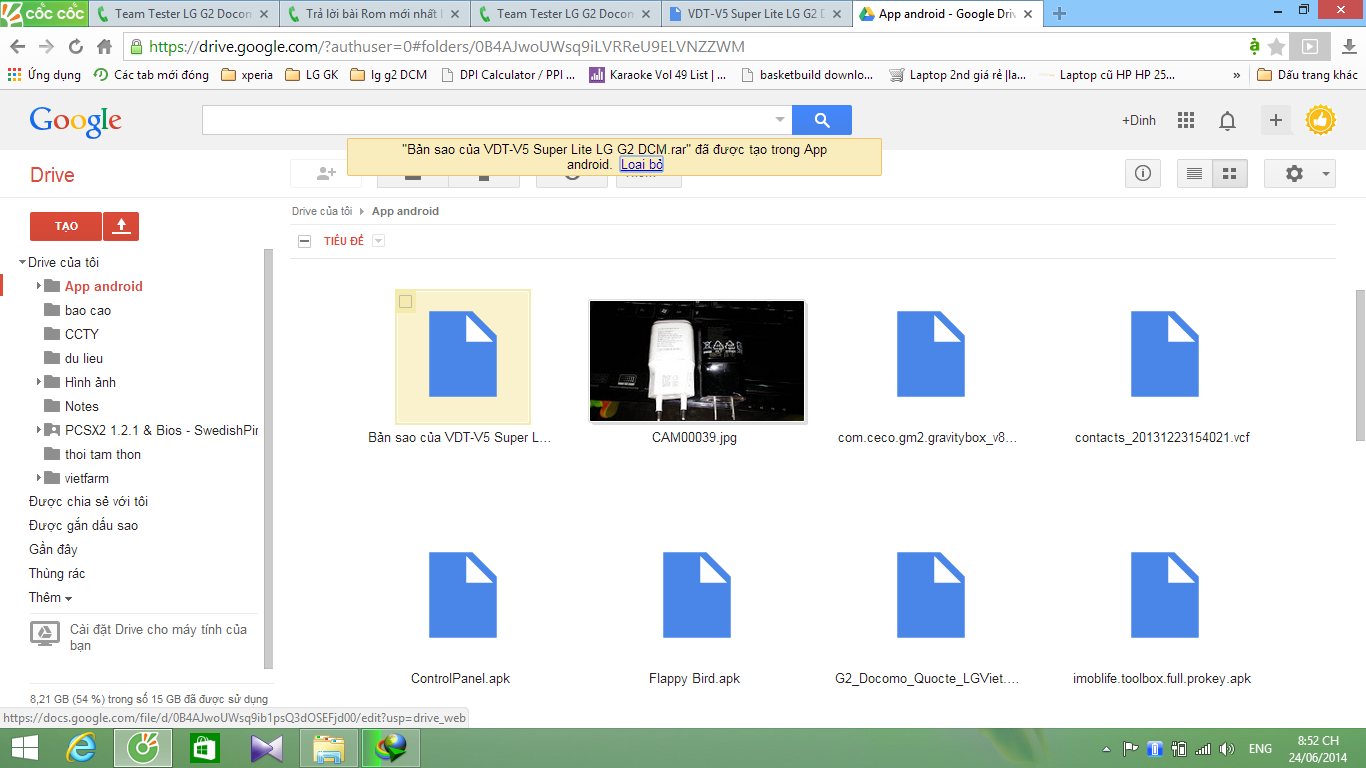1366x768 pixels.
Task: Click the Google logo
Action: pyautogui.click(x=76, y=121)
